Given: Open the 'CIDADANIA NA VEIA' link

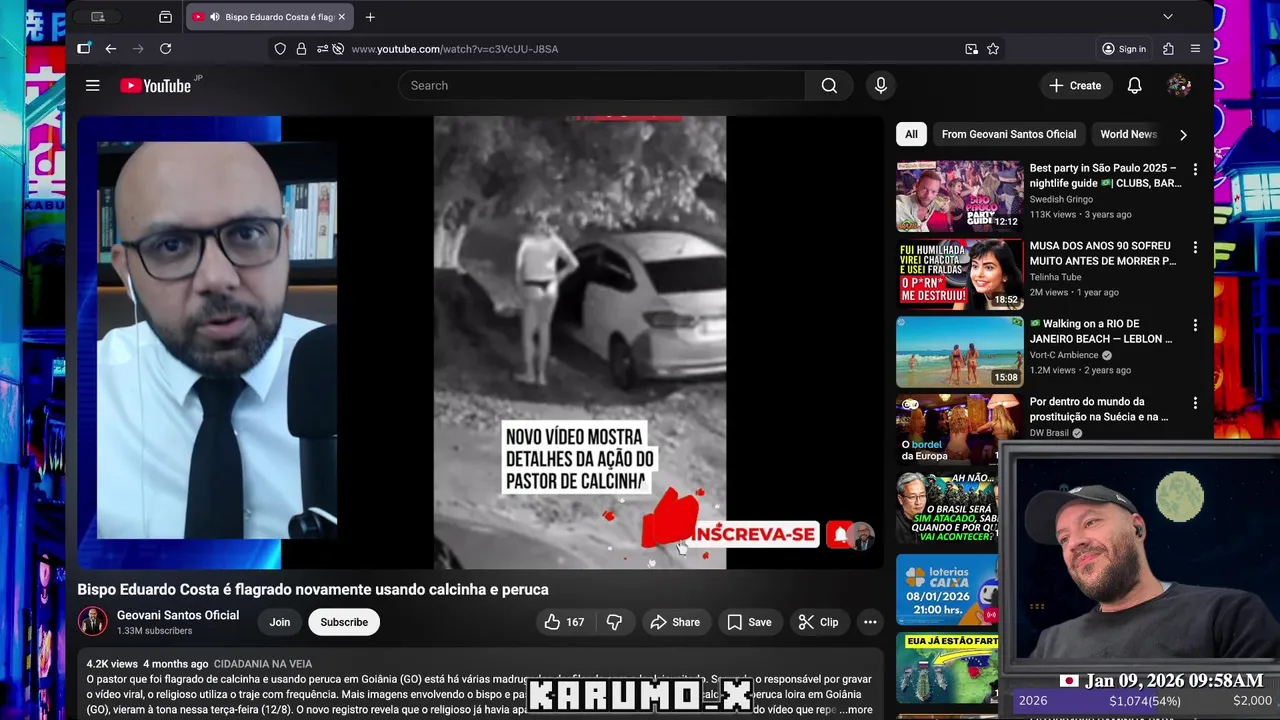Looking at the screenshot, I should [263, 664].
